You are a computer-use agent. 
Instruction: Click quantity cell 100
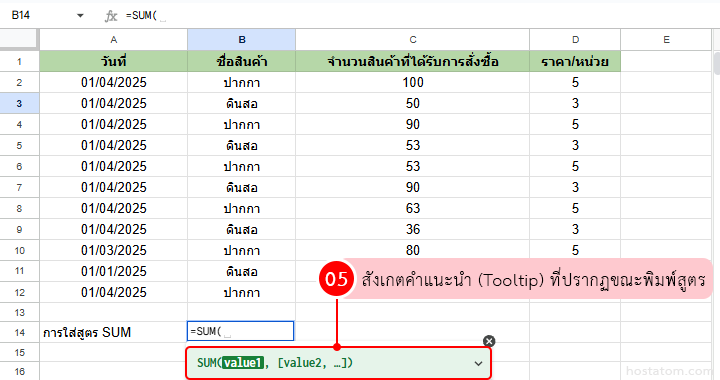coord(412,83)
